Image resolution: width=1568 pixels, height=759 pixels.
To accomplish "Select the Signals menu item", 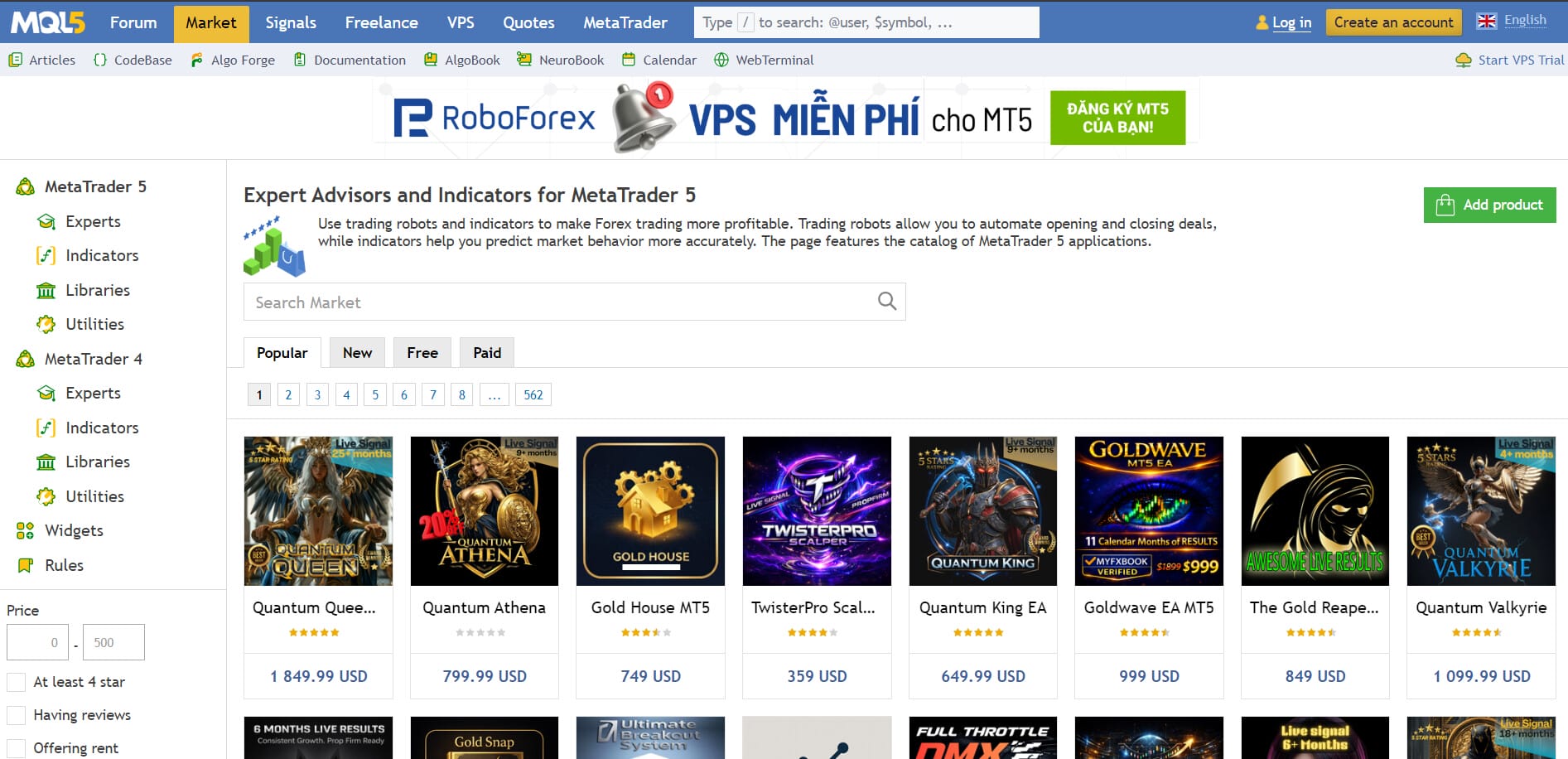I will tap(291, 22).
